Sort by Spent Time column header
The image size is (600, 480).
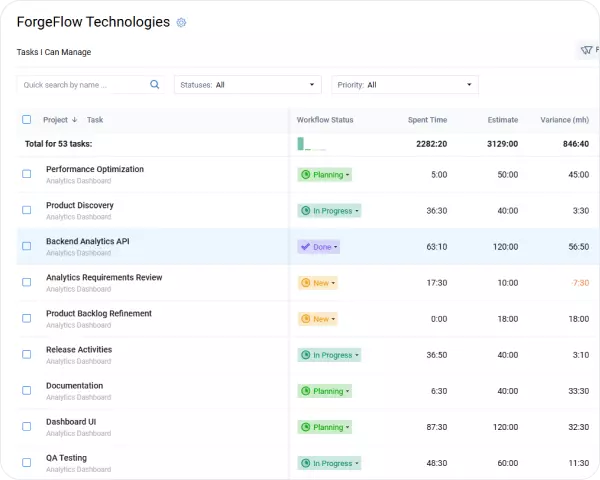427,120
